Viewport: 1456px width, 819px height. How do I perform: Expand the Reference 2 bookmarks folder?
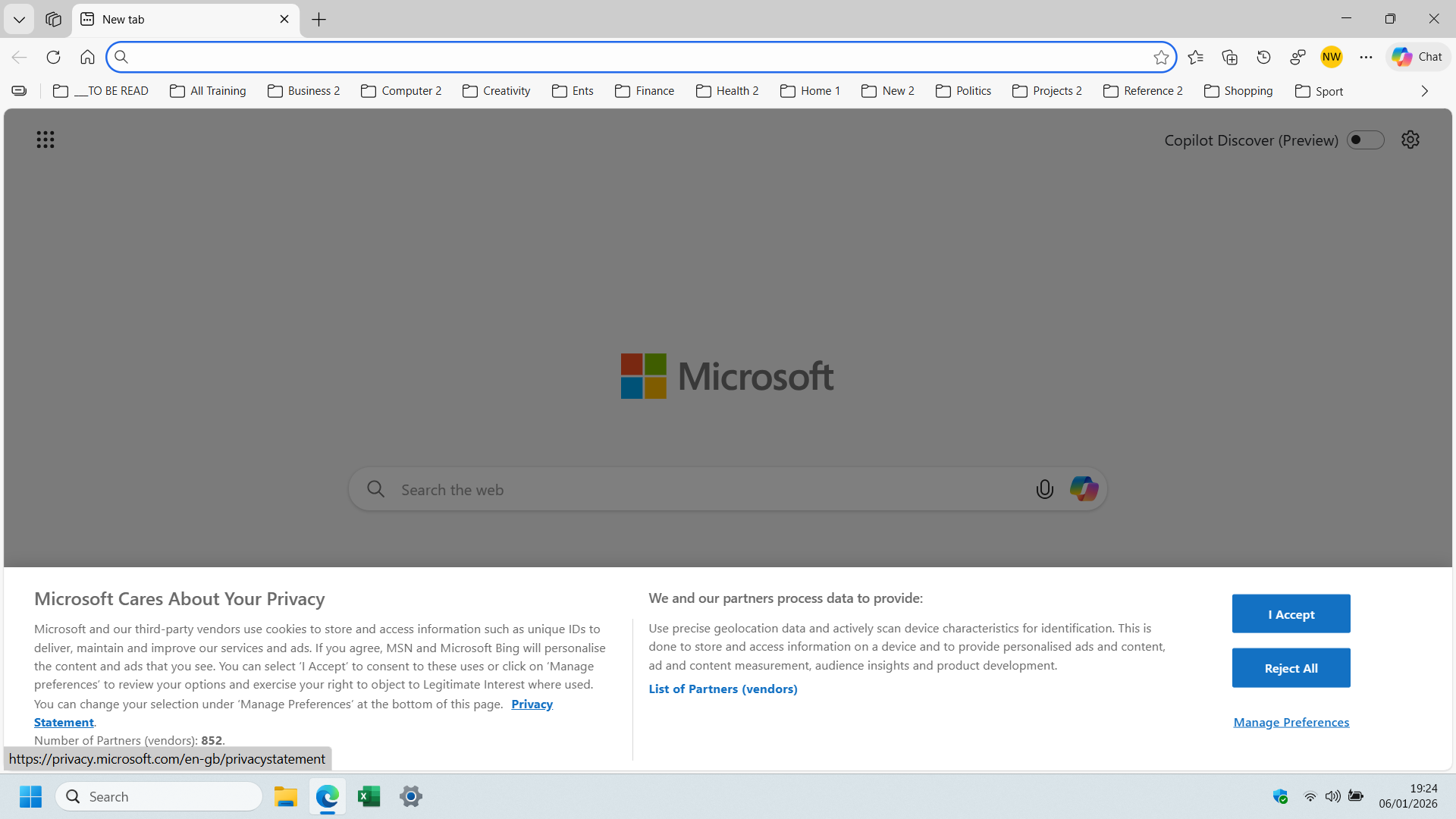click(1143, 91)
